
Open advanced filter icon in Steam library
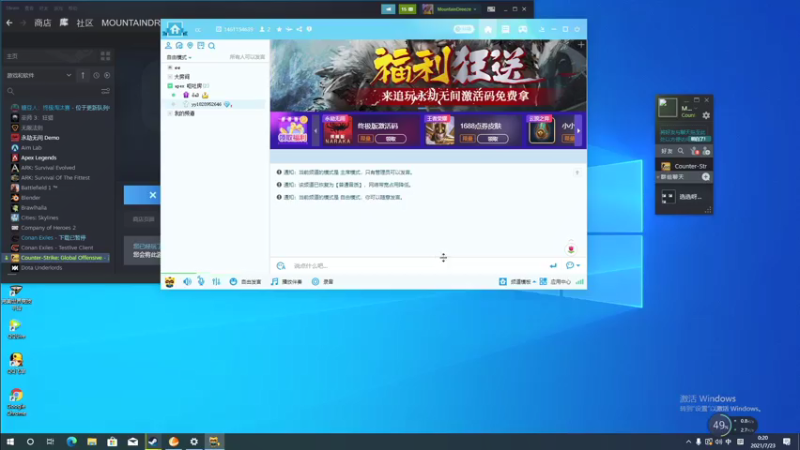point(105,91)
